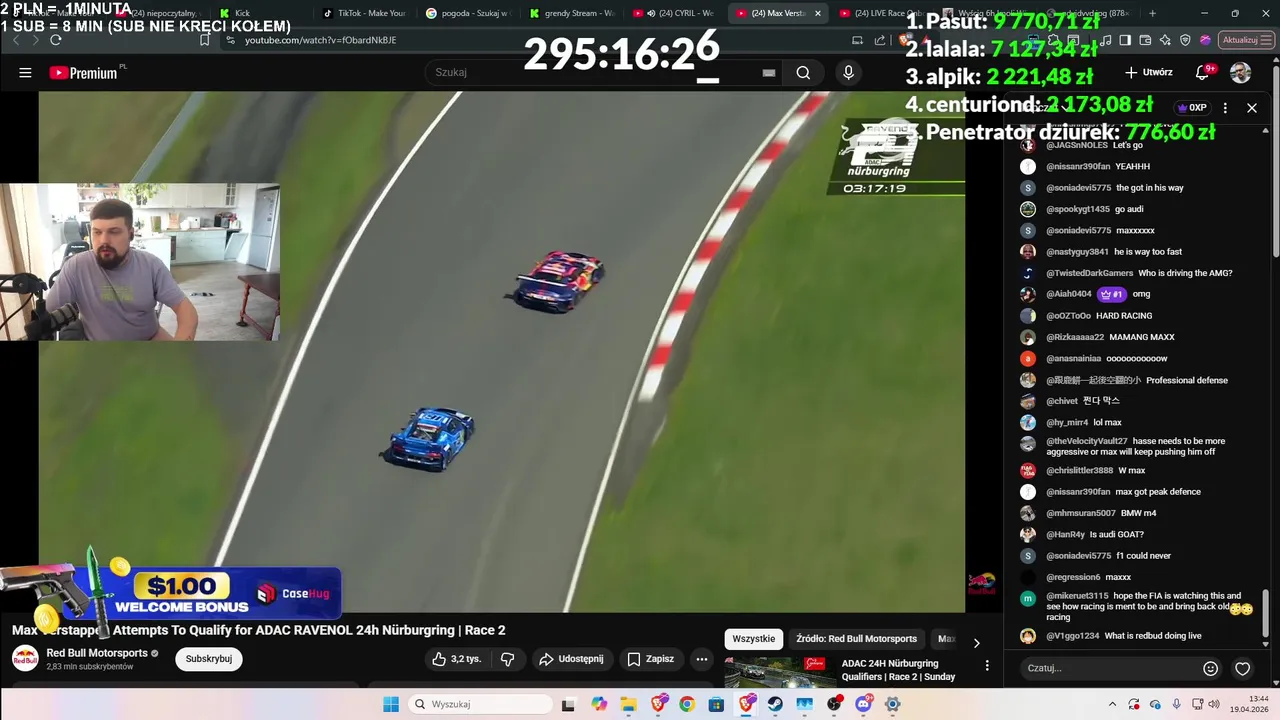Screen dimensions: 1280x720
Task: Open the chat emoji picker
Action: coord(1210,668)
